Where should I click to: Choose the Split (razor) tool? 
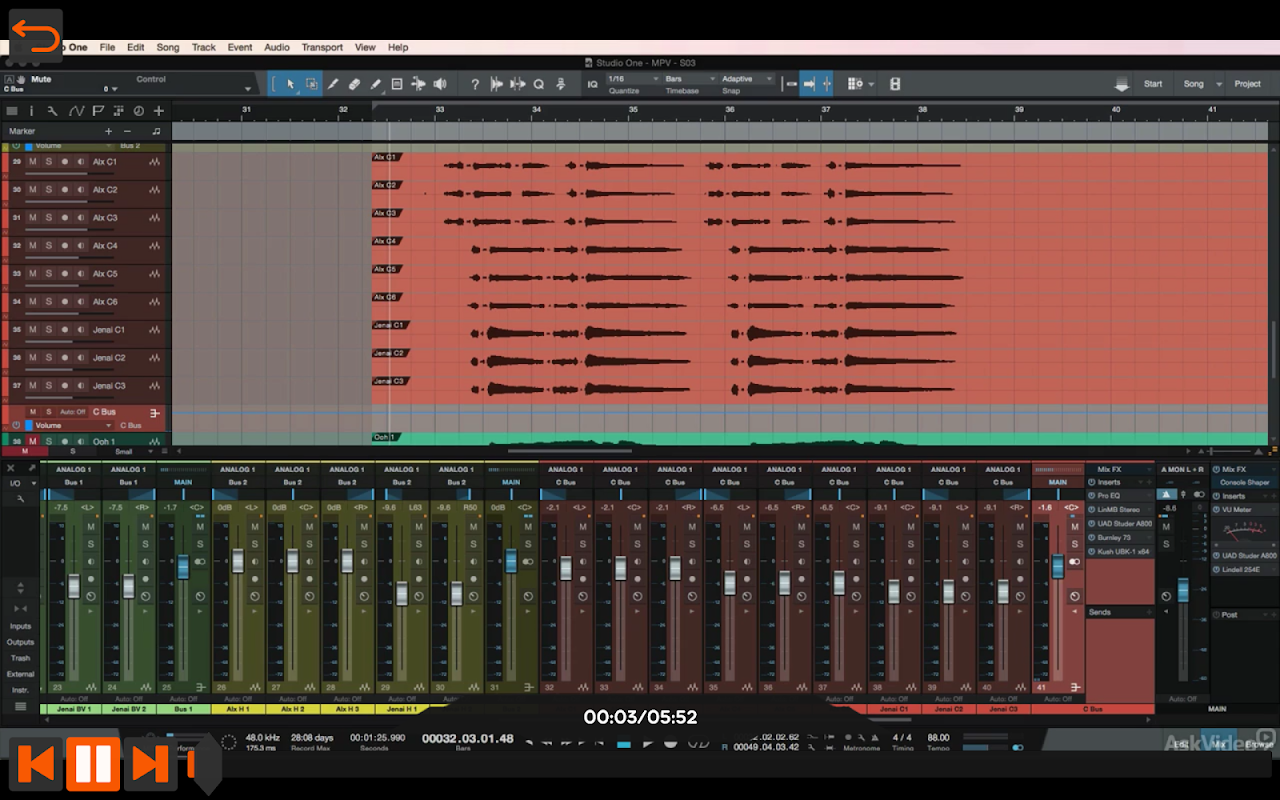(x=334, y=84)
